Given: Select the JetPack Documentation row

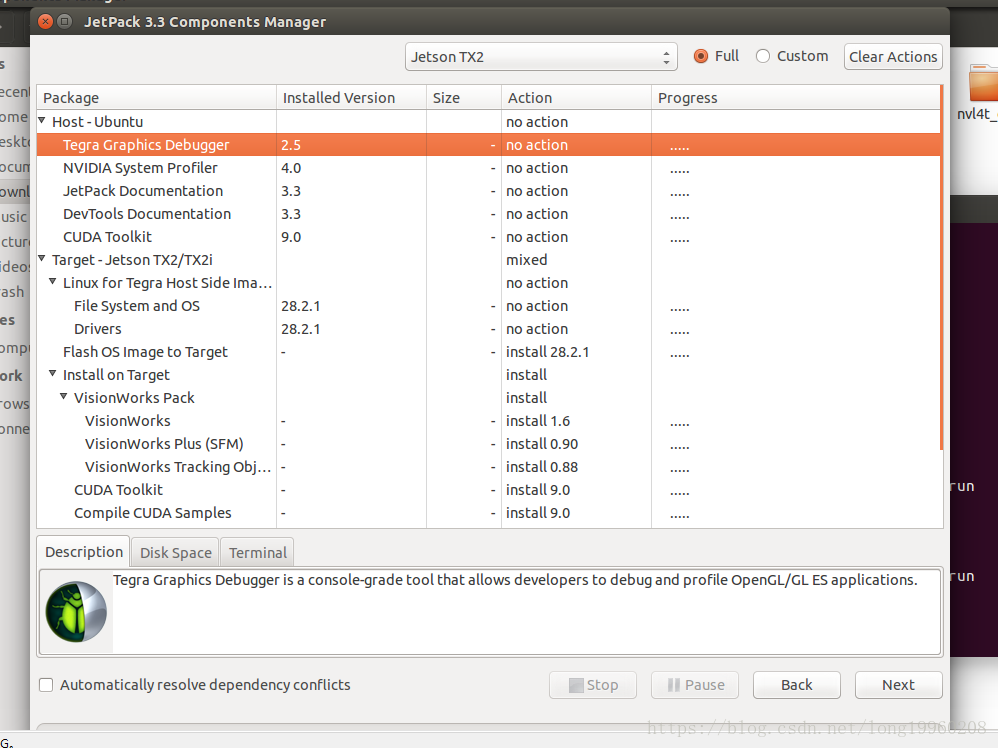Looking at the screenshot, I should click(x=488, y=191).
